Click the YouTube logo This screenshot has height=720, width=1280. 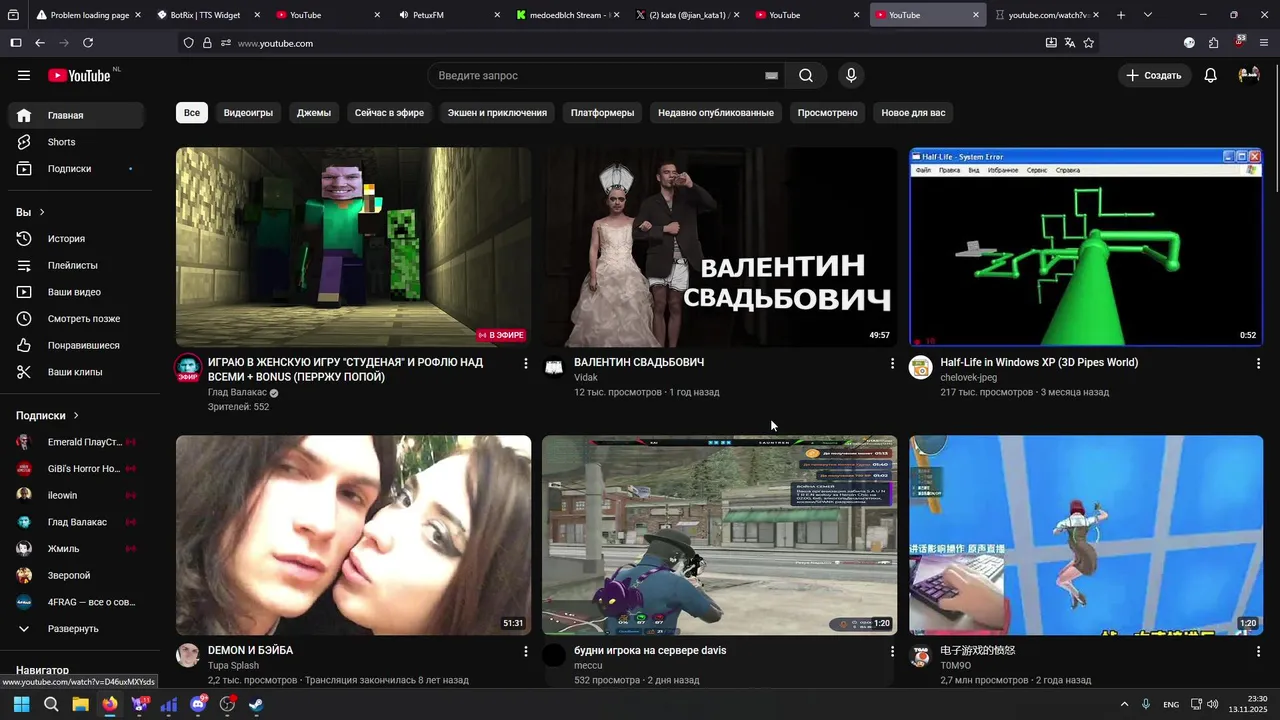[x=80, y=75]
